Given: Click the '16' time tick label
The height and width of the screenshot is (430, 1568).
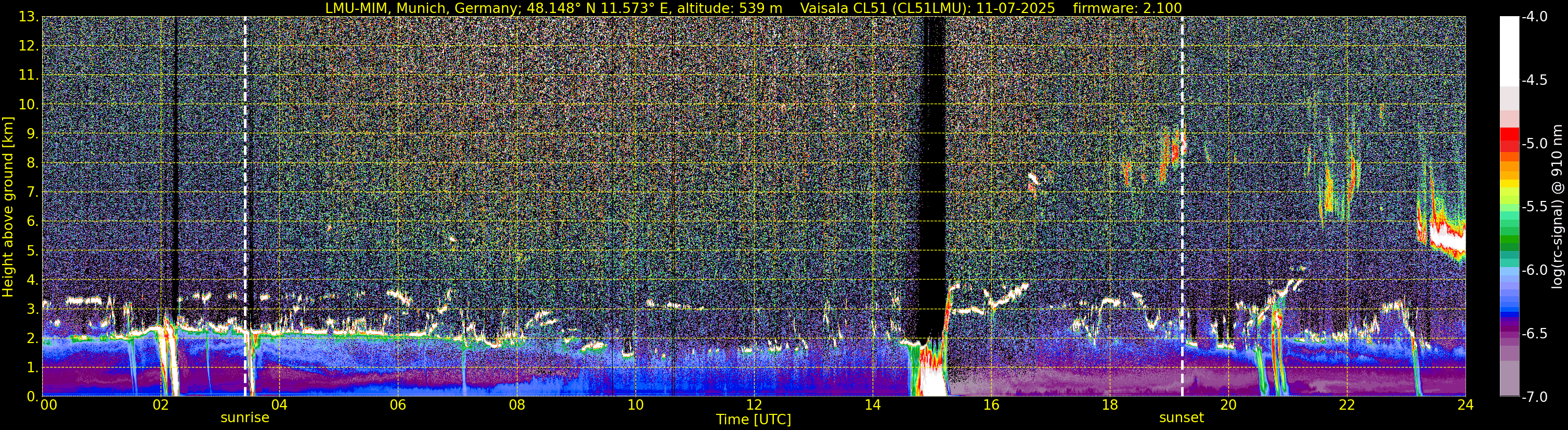Looking at the screenshot, I should [992, 405].
